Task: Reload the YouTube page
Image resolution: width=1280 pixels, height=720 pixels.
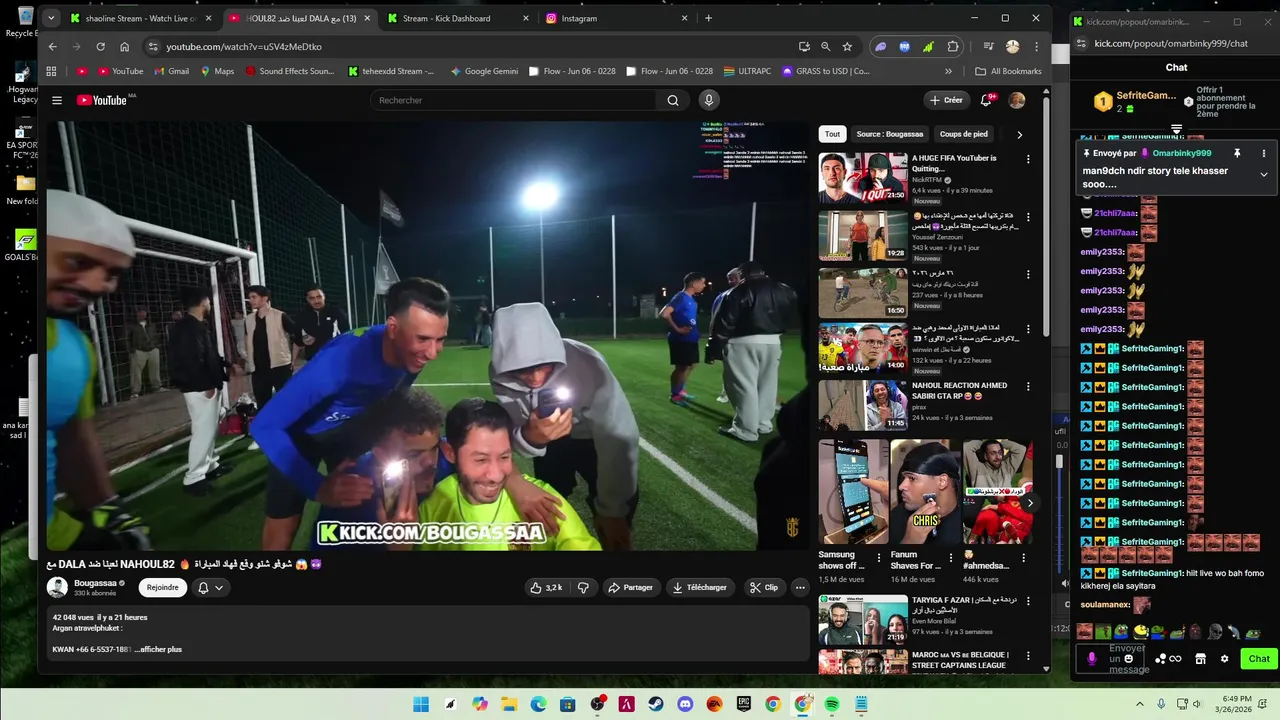Action: click(x=100, y=46)
